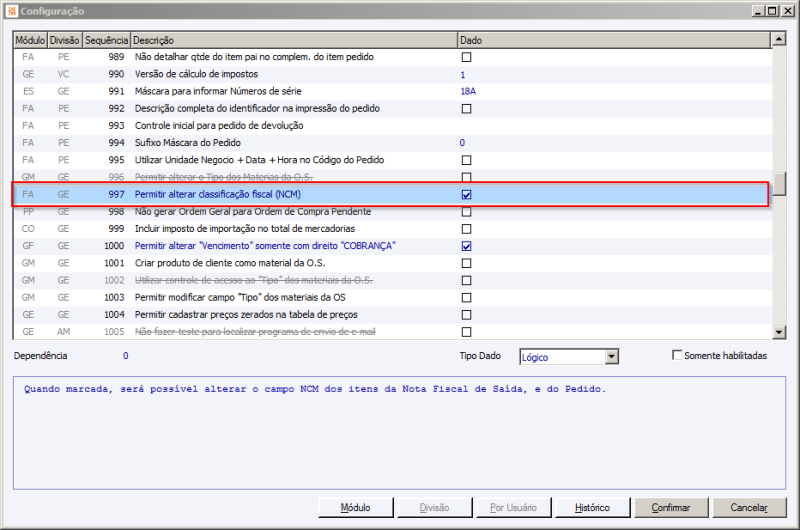800x530 pixels.
Task: Toggle row 996 Tipo dos Materias checkbox
Action: tap(466, 177)
